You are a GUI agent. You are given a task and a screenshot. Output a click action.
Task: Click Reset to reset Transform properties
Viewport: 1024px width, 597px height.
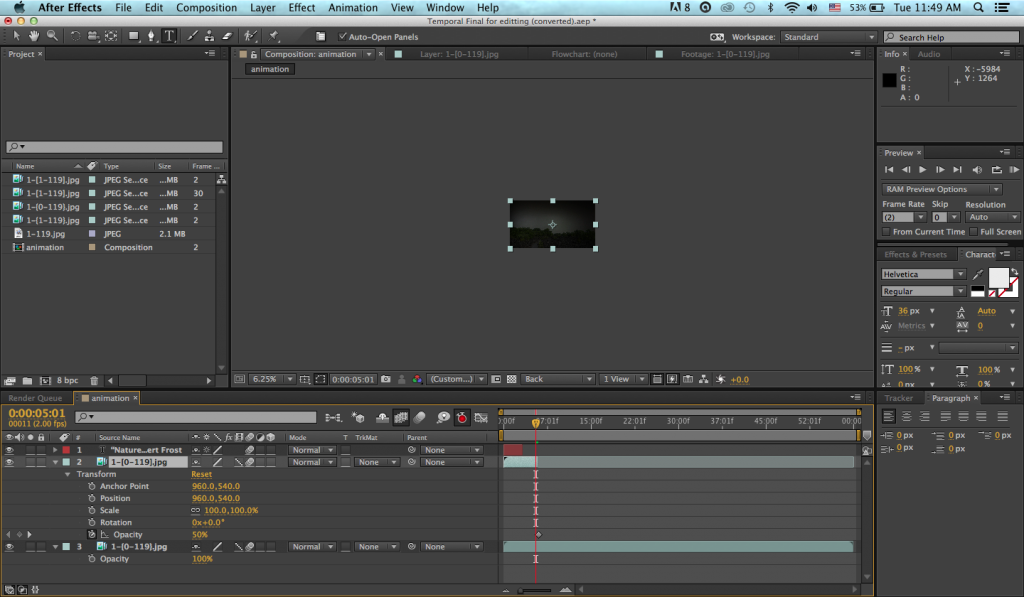pos(201,473)
